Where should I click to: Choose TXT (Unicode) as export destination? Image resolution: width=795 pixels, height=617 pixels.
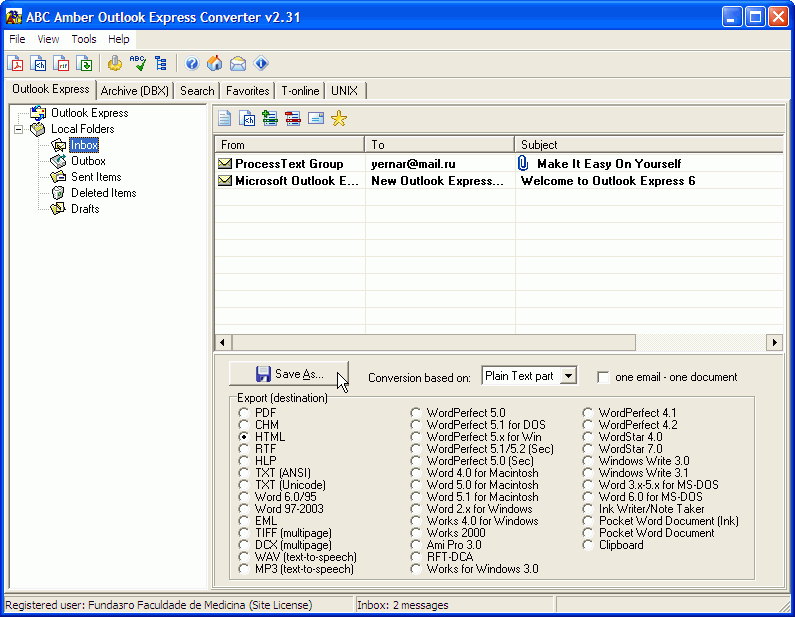[x=244, y=485]
